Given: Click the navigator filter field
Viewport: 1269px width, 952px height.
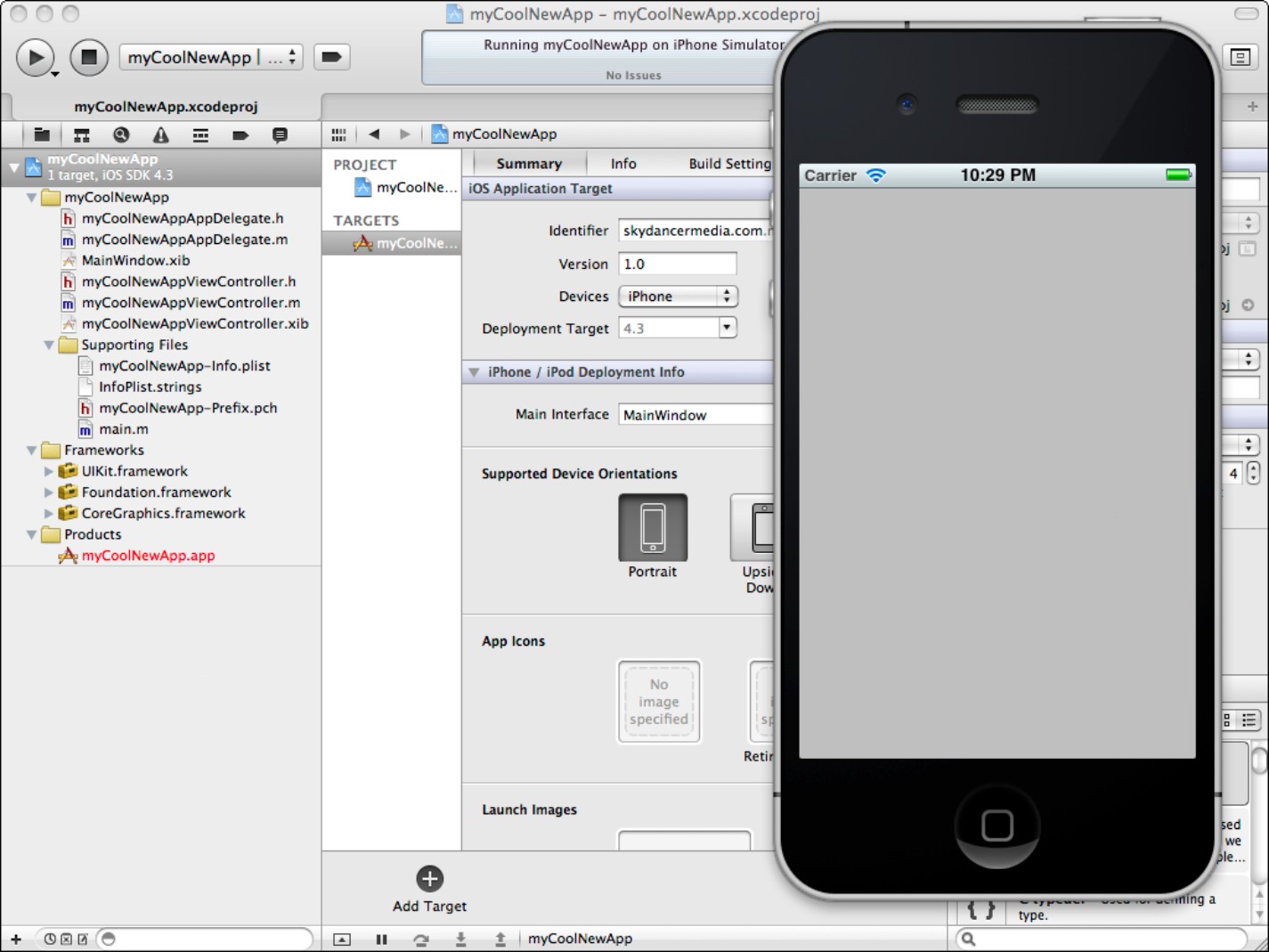Looking at the screenshot, I should (205, 939).
